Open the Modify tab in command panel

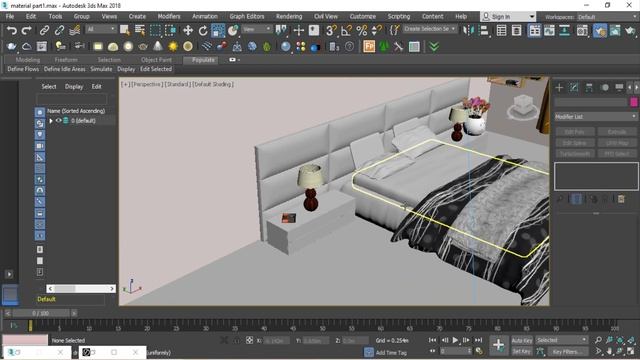click(574, 87)
